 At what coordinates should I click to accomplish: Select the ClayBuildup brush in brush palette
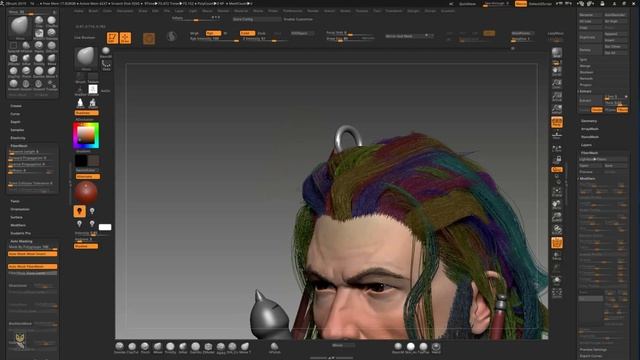coord(51,21)
